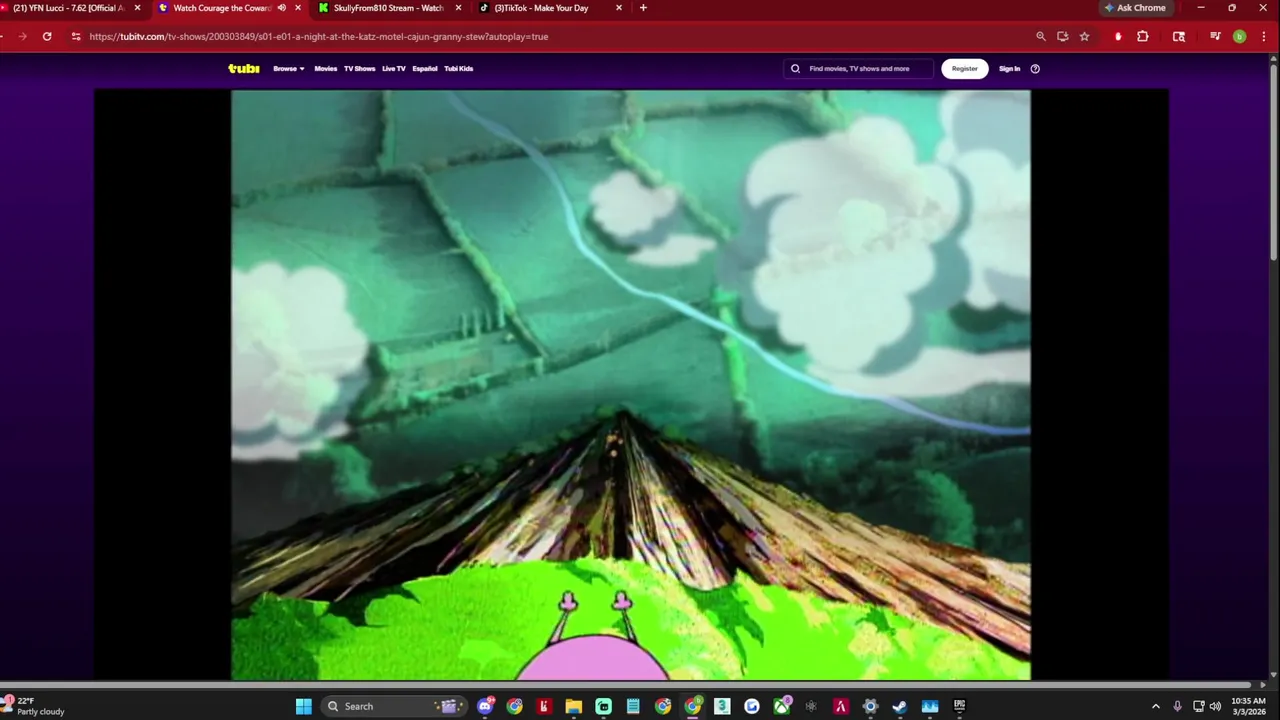1280x720 pixels.
Task: Click the install app icon in address bar
Action: tap(1063, 36)
